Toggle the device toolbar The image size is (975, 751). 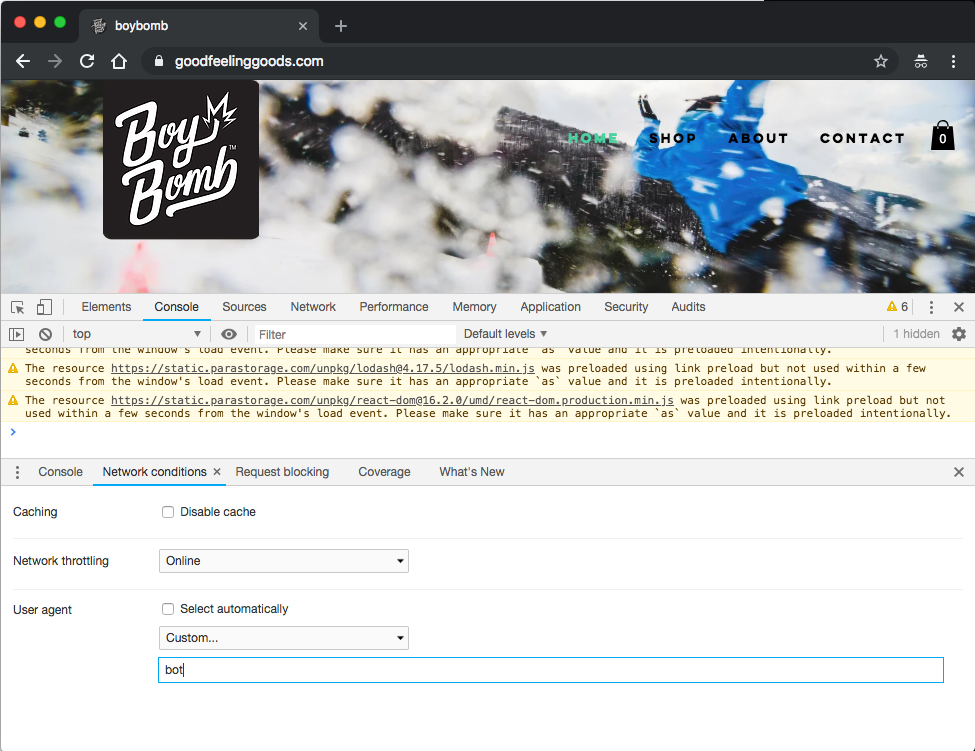(41, 306)
